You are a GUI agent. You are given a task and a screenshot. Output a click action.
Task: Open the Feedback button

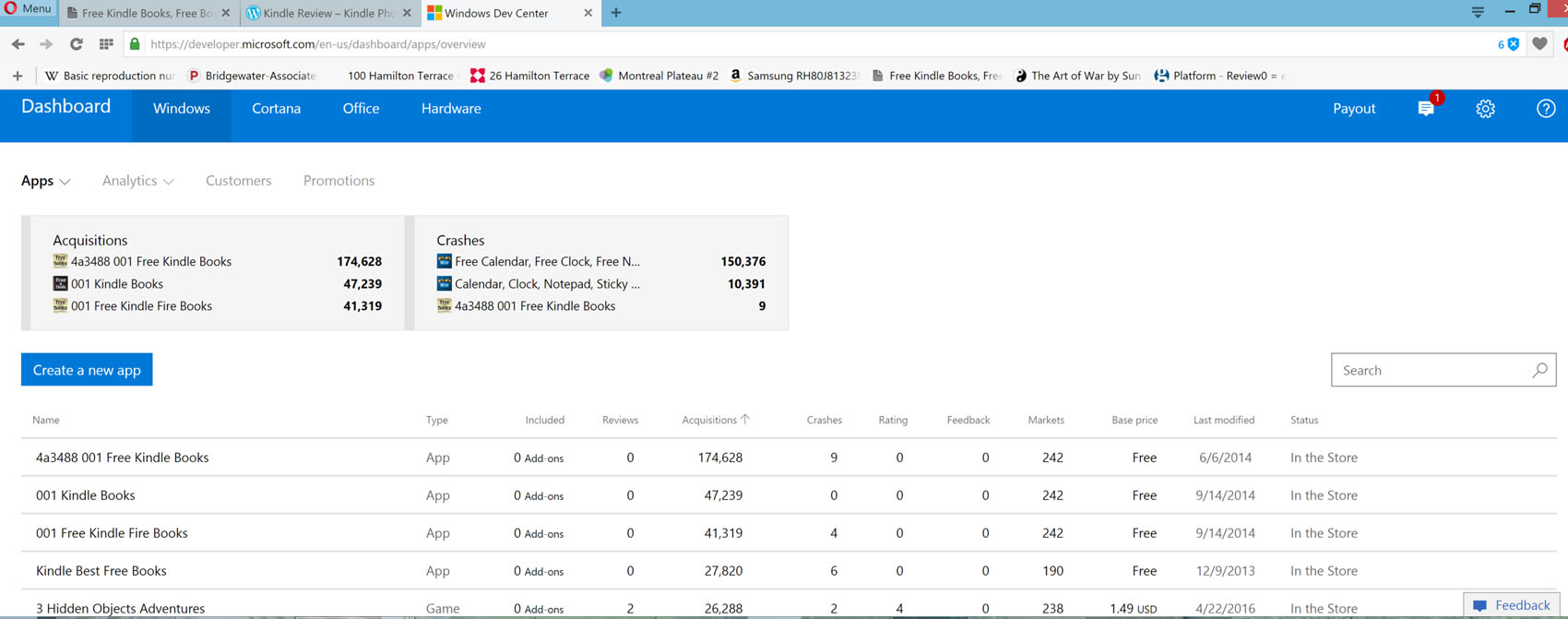[1511, 605]
